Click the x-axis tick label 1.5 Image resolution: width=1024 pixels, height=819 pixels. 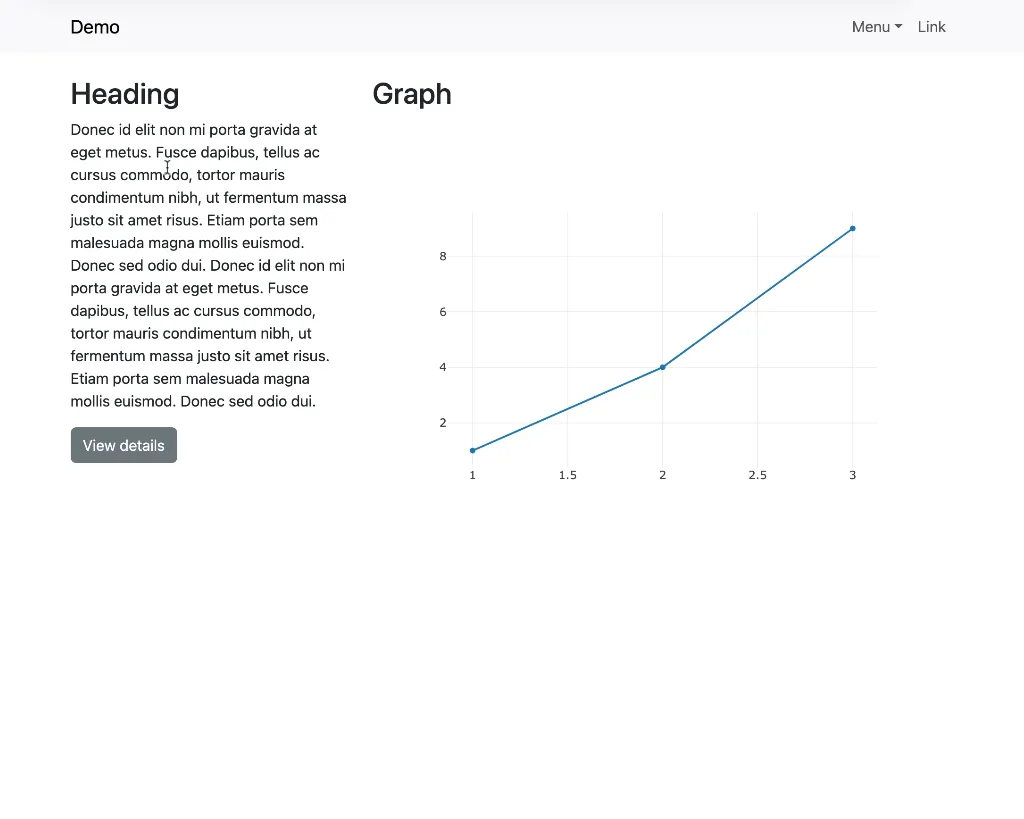(x=568, y=475)
